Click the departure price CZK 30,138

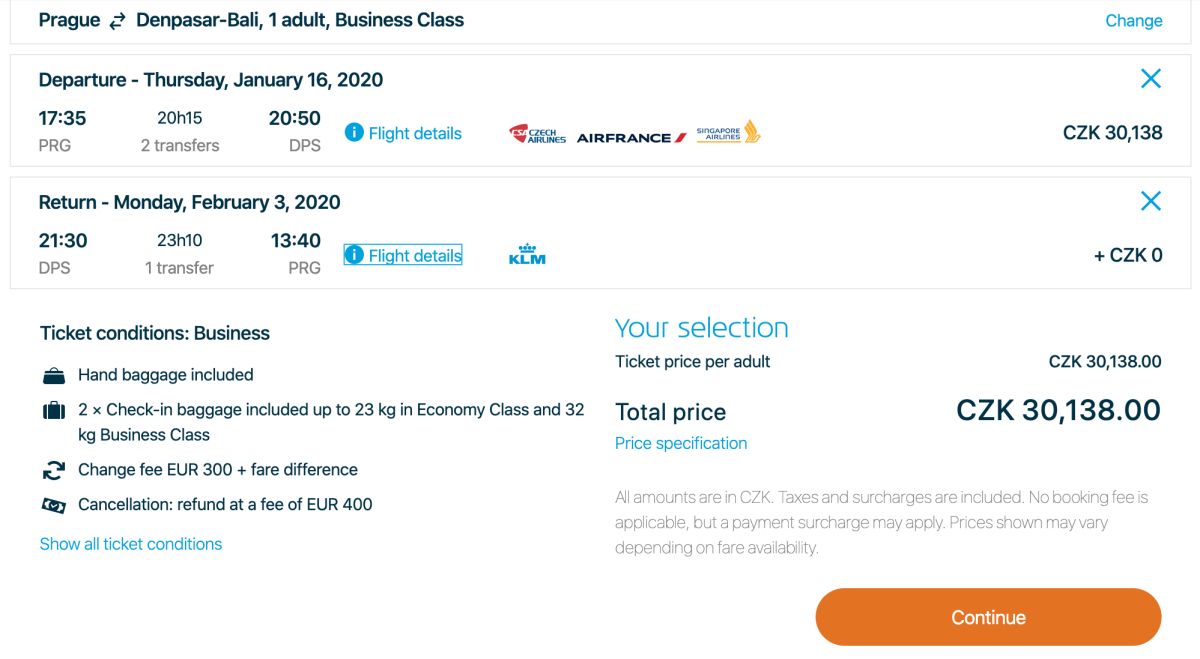[1112, 133]
